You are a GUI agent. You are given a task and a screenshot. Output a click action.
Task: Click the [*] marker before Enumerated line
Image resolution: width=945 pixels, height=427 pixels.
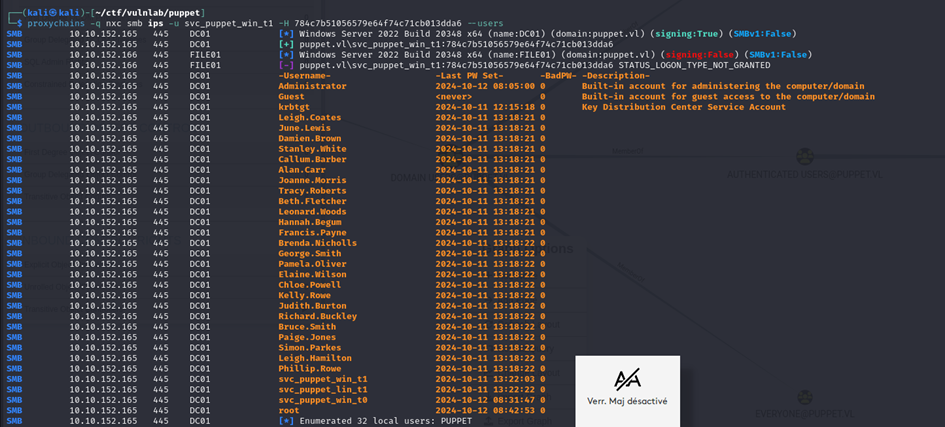287,421
